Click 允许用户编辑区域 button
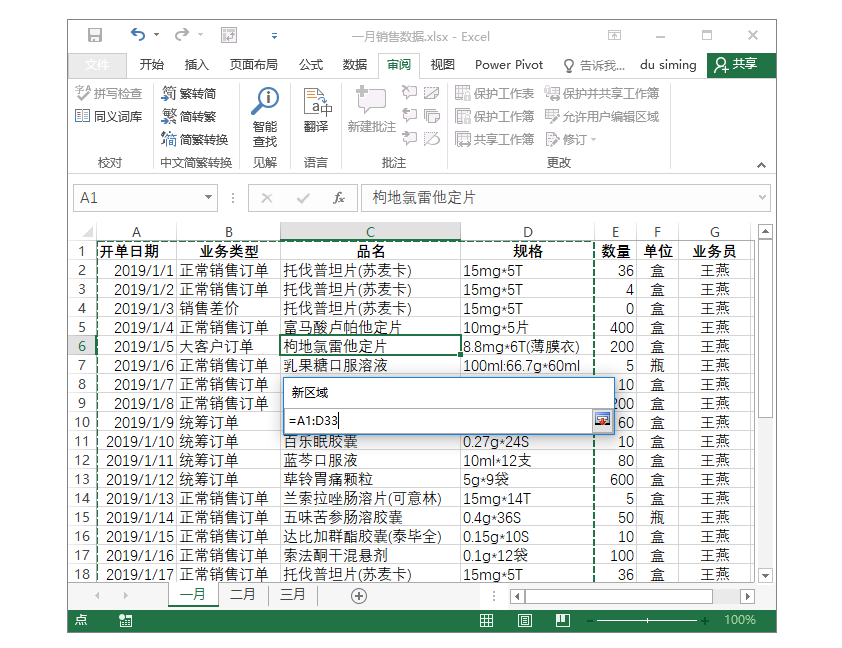The image size is (842, 648). coord(602,116)
